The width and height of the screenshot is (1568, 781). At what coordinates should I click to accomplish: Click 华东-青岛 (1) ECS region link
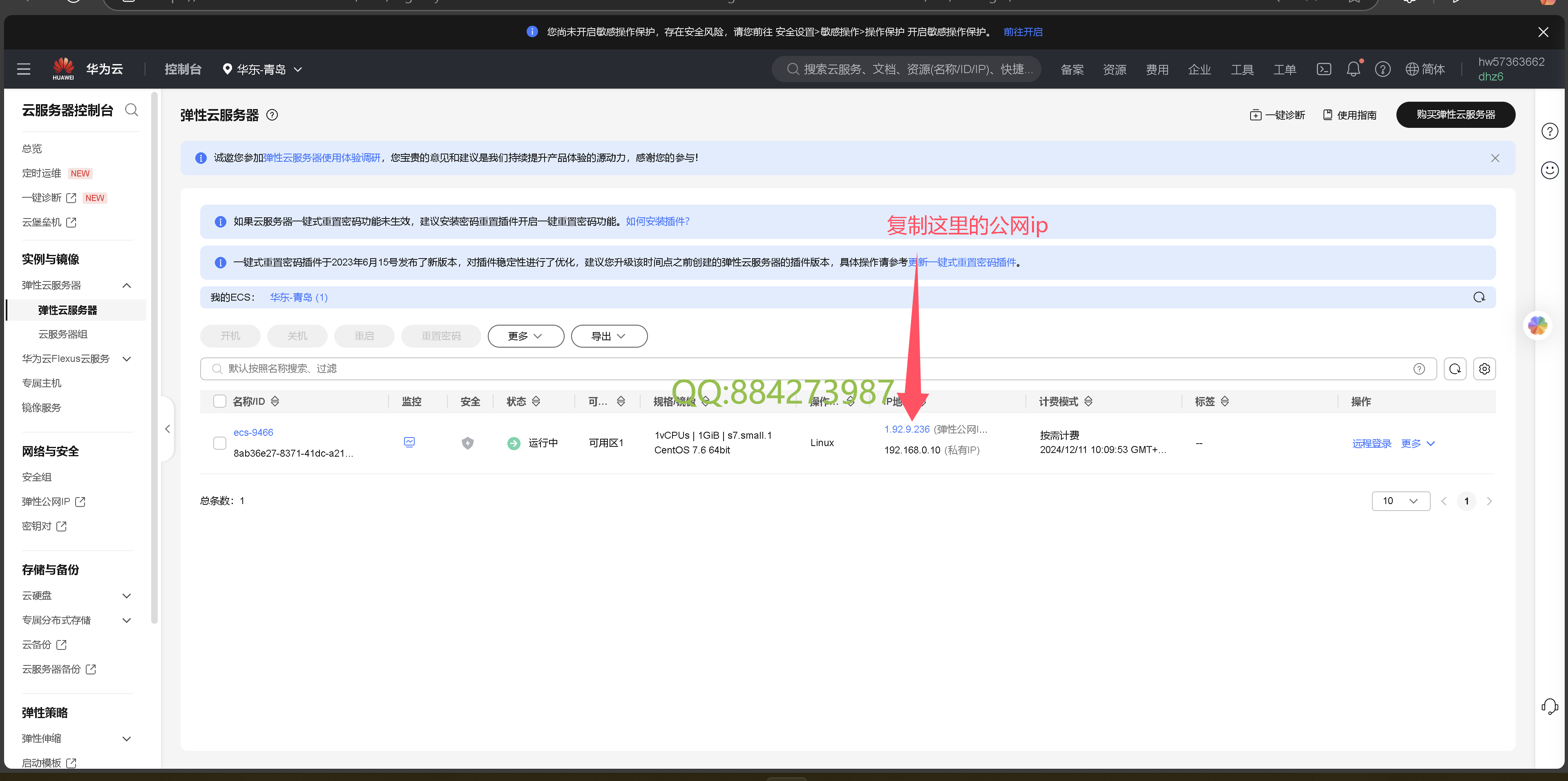pyautogui.click(x=299, y=297)
